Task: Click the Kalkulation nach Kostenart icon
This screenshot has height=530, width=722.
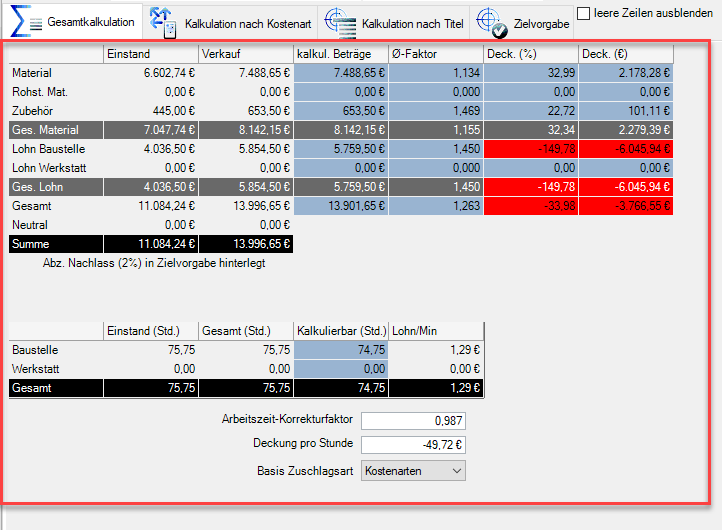Action: pyautogui.click(x=163, y=20)
